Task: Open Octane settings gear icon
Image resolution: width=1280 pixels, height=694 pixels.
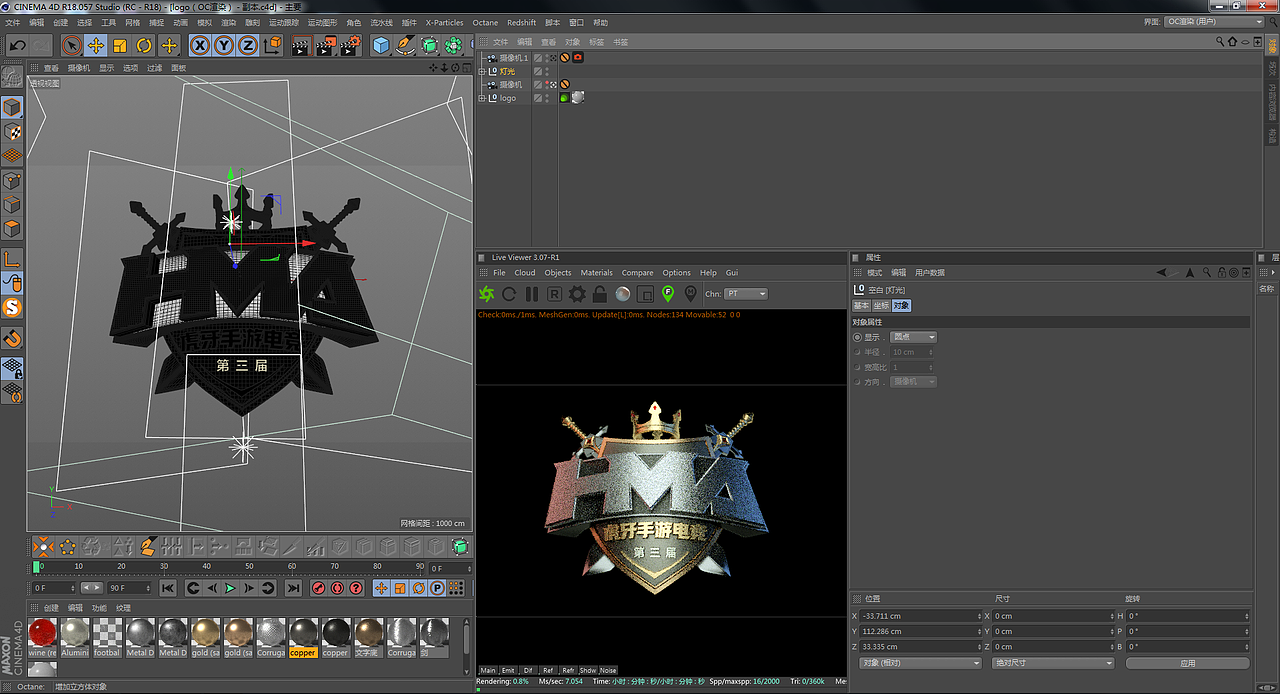Action: pos(577,294)
